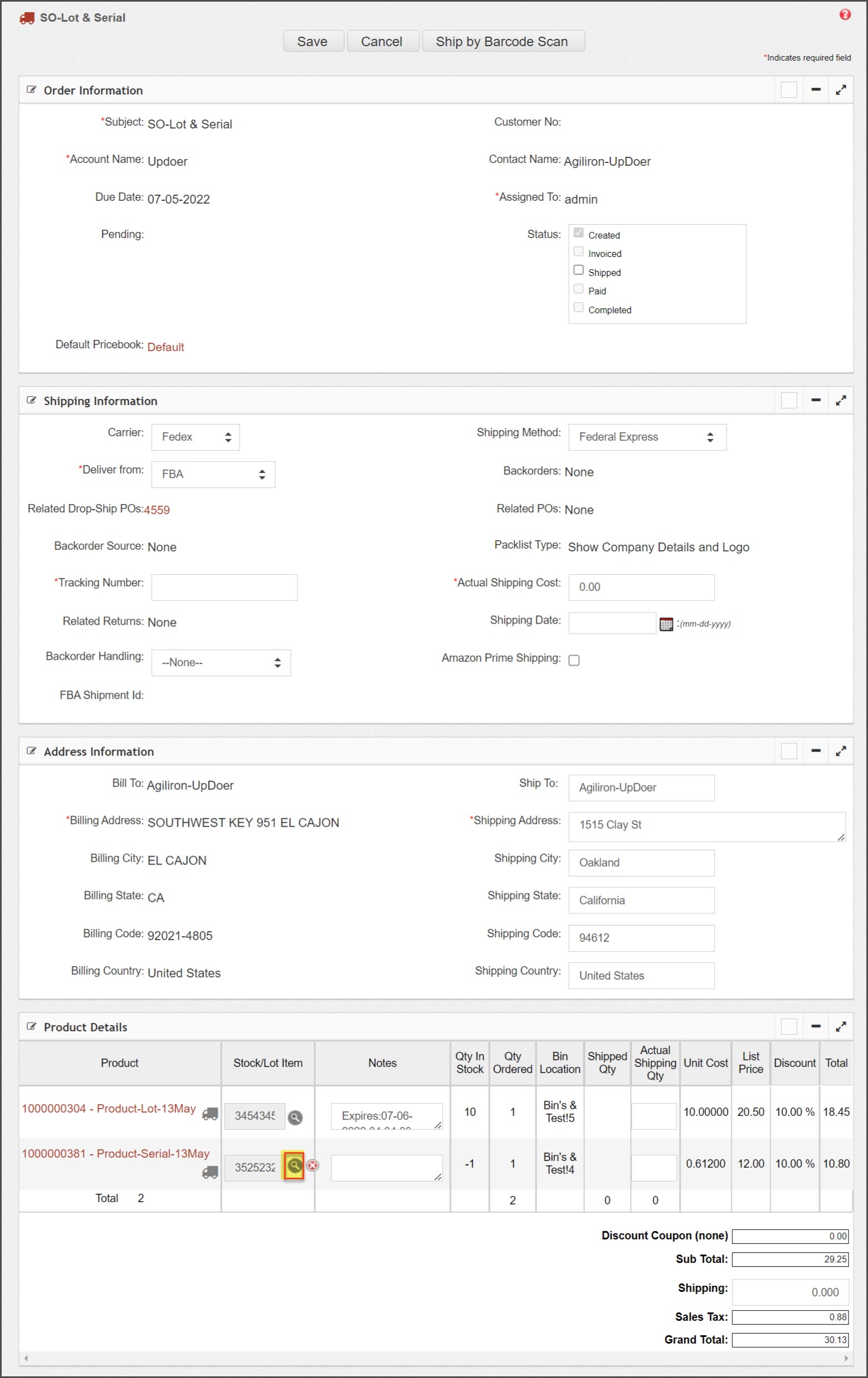The height and width of the screenshot is (1378, 868).
Task: Click the truck icon for Product-Lot-13May
Action: click(210, 1114)
